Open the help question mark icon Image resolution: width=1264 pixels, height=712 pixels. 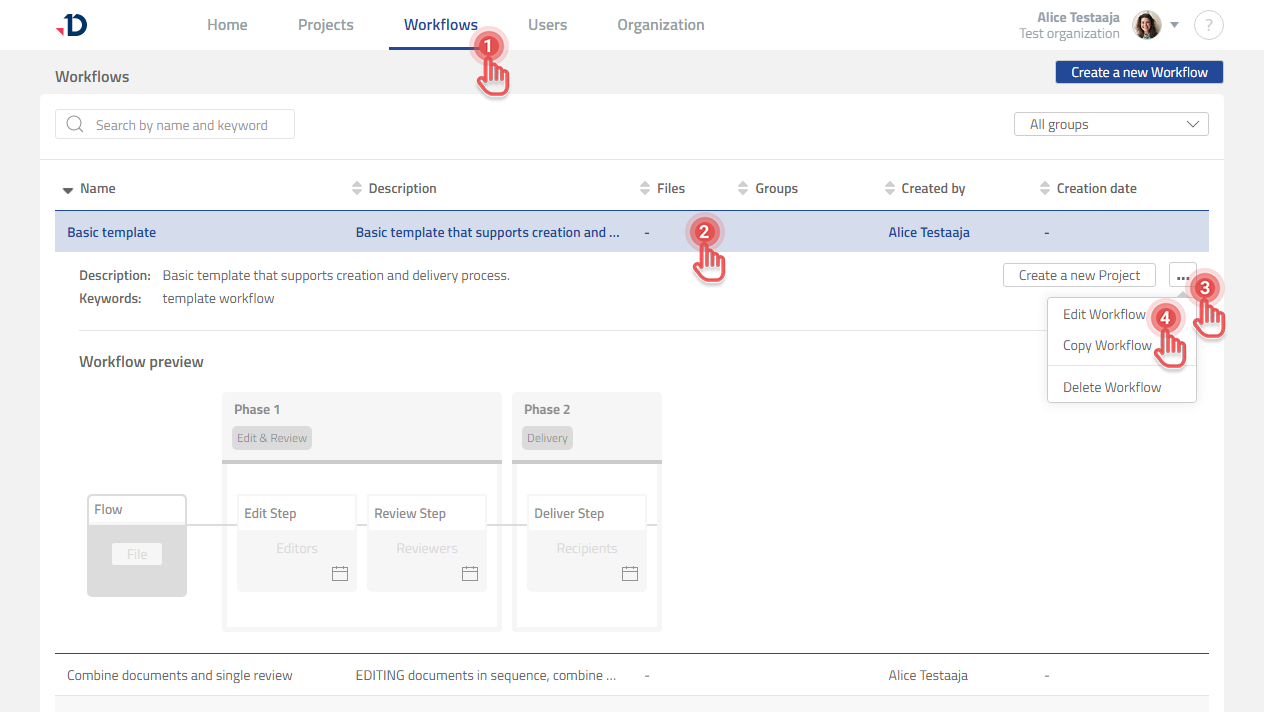[1208, 25]
